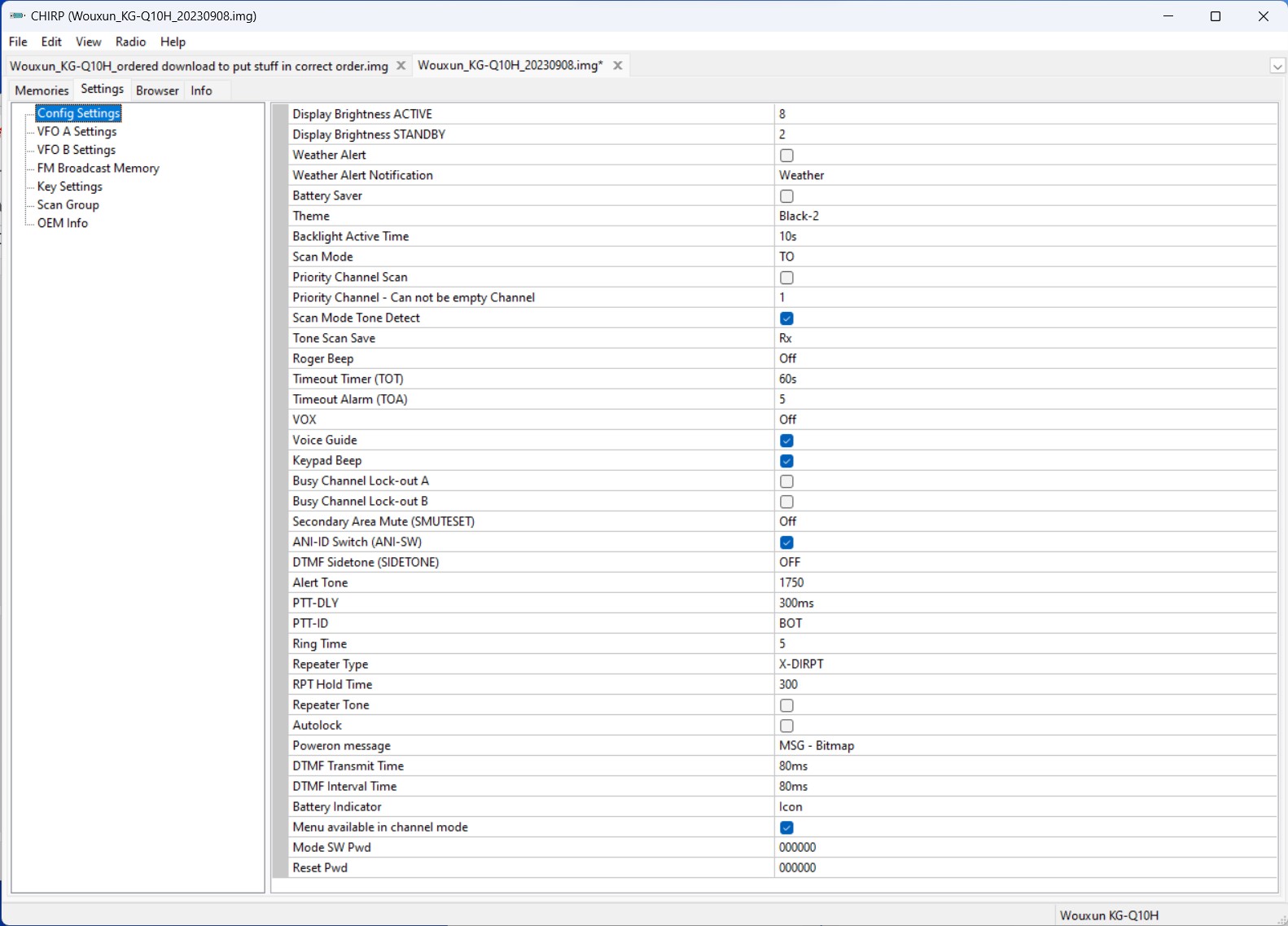The height and width of the screenshot is (926, 1288).
Task: Open VOX value Off
Action: point(1025,419)
